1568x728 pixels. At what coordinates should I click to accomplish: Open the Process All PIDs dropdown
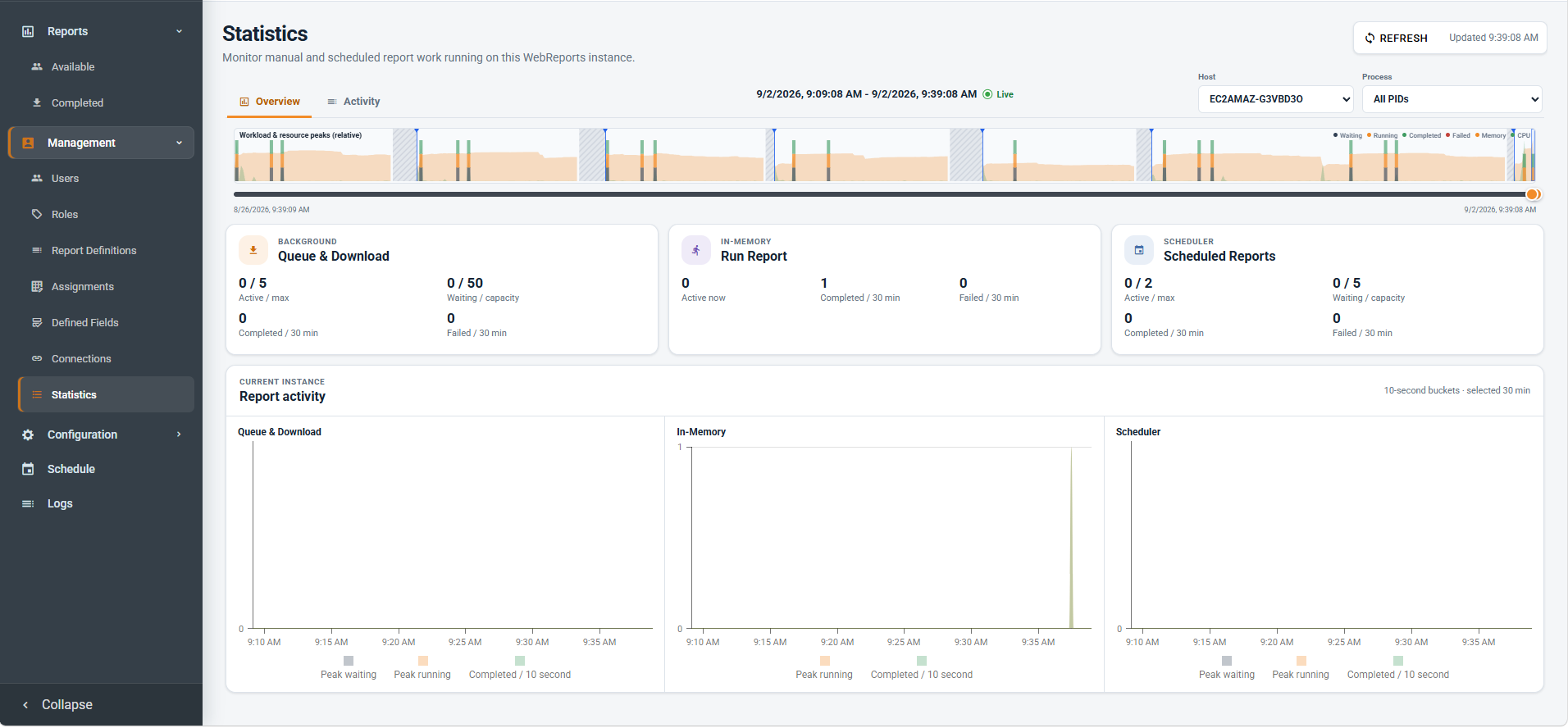click(x=1452, y=99)
